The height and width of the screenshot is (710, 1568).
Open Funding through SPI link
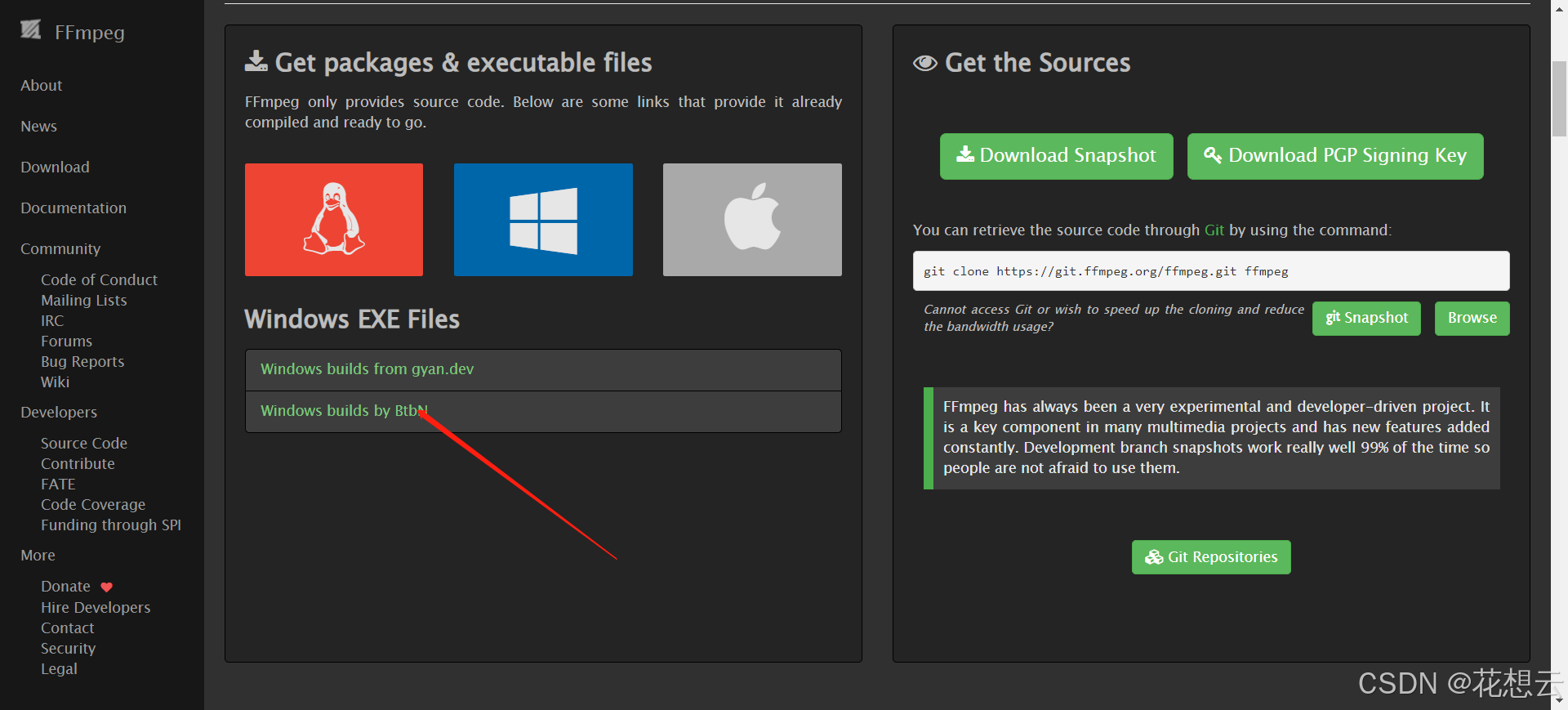[x=111, y=525]
